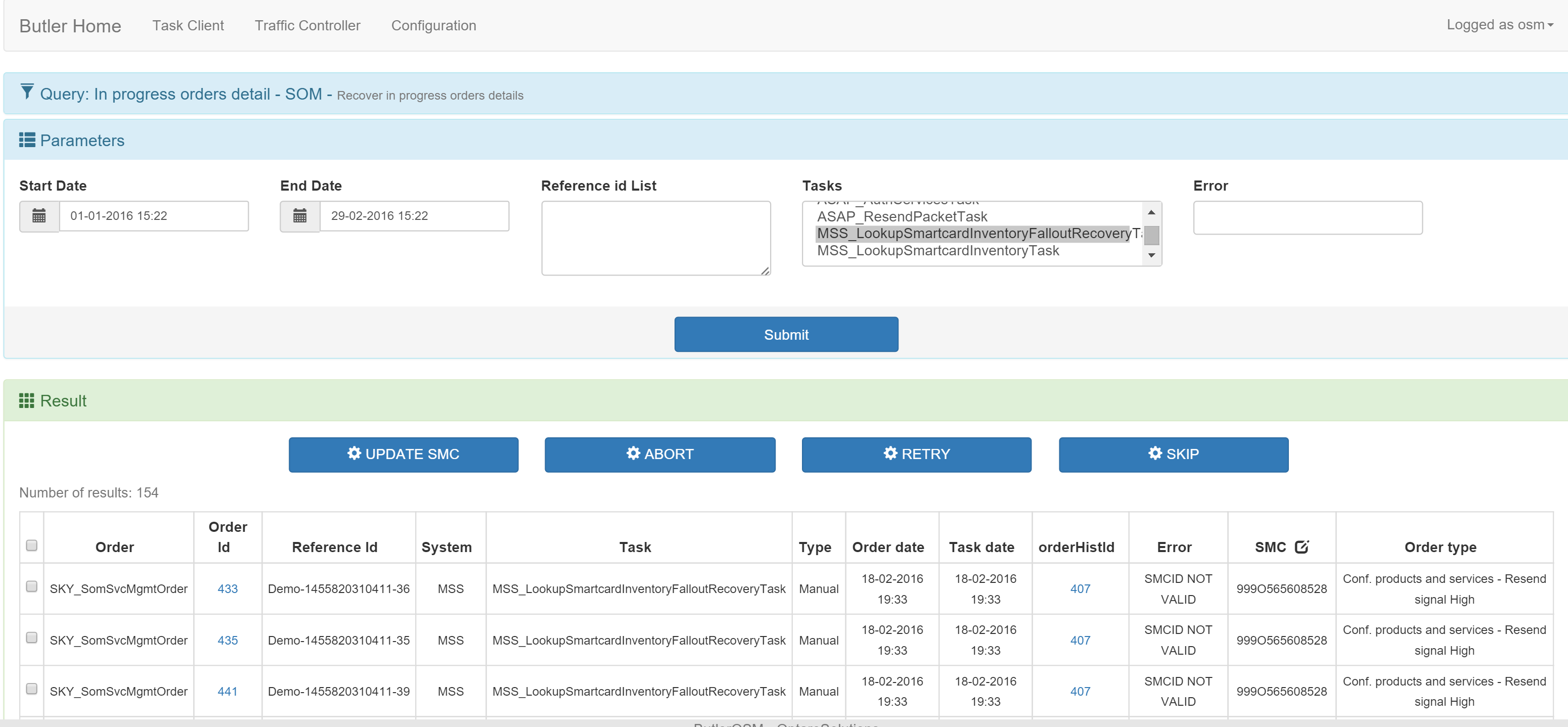Open orderHistId 407 link for order 433
Image resolution: width=1568 pixels, height=727 pixels.
point(1080,589)
